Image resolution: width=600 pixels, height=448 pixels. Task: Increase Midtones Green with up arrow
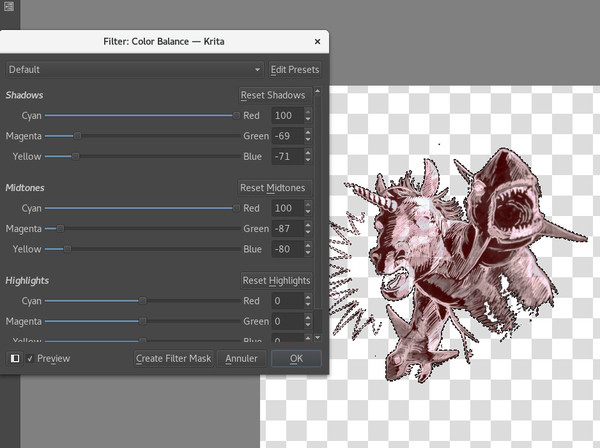click(x=308, y=225)
